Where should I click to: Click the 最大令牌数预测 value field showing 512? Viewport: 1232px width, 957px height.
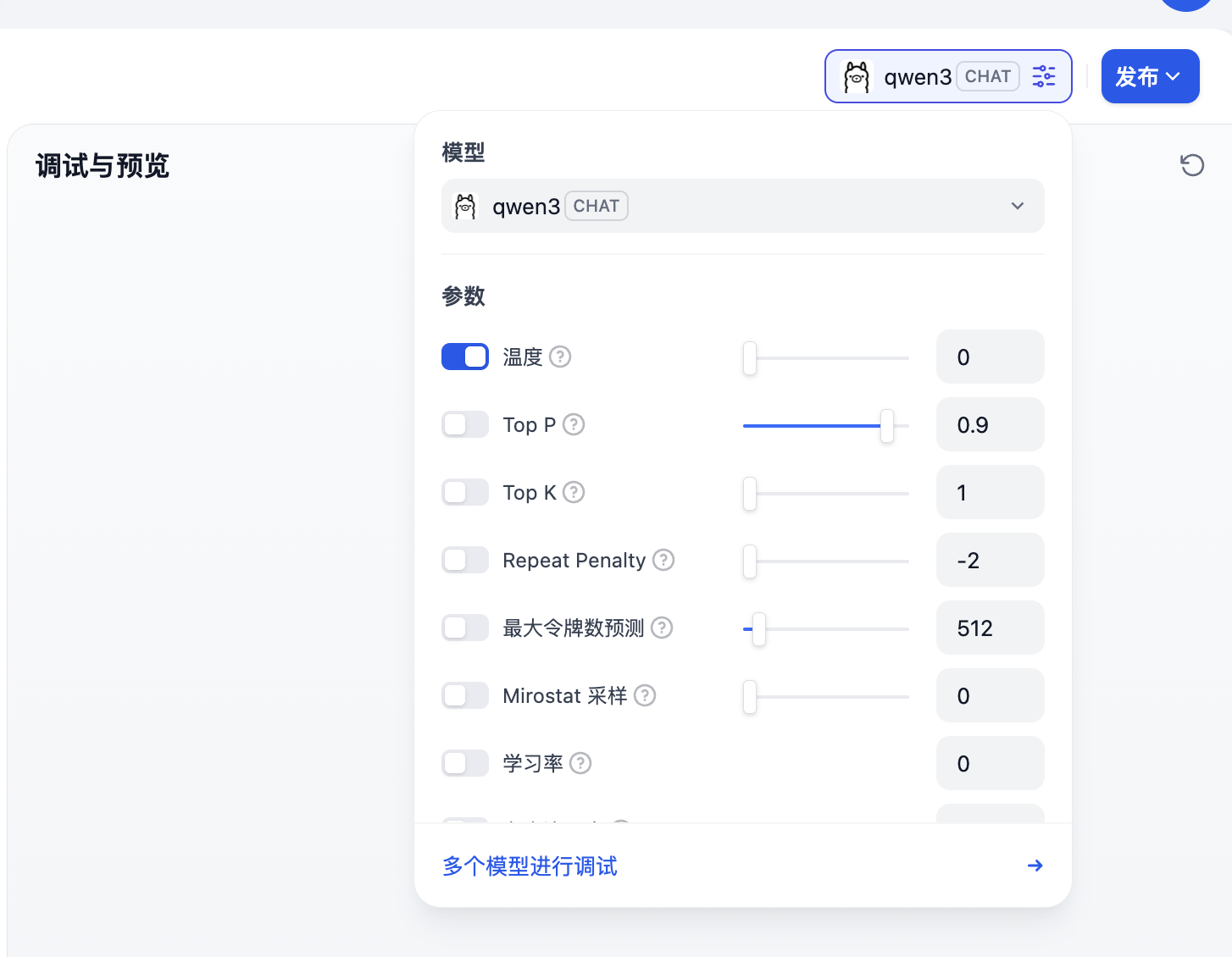990,628
